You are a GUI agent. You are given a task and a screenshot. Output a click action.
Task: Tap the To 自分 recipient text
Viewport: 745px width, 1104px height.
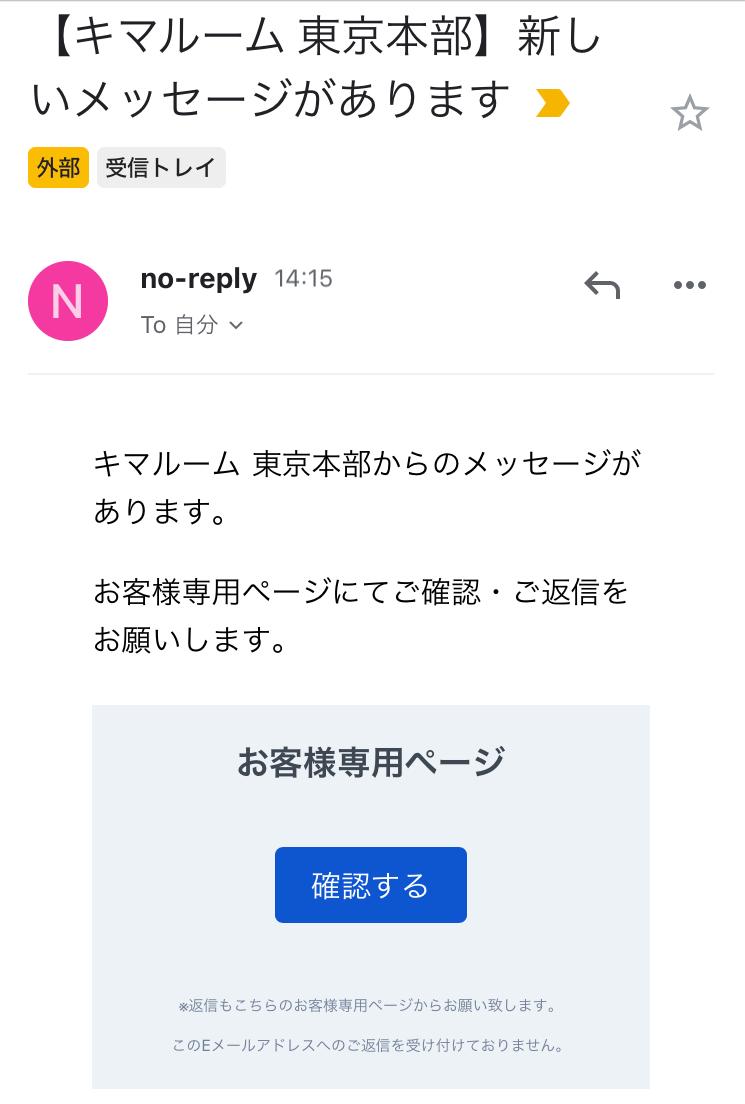point(179,325)
